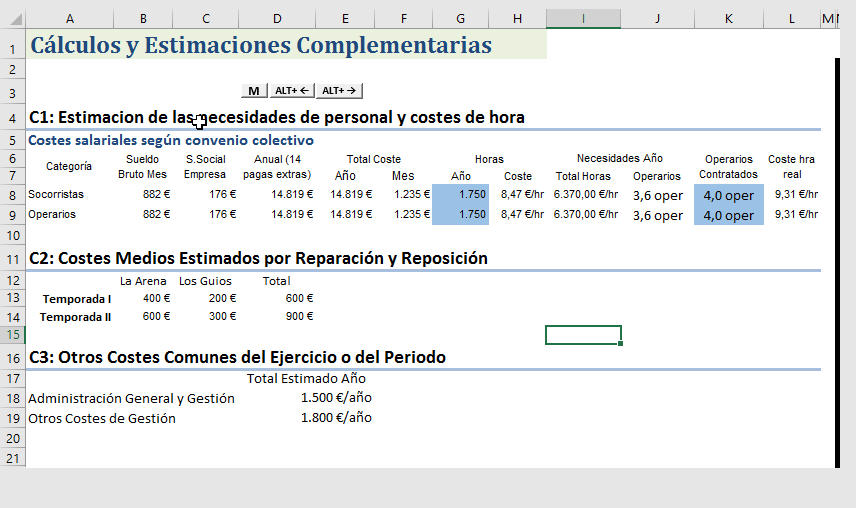The image size is (856, 508).
Task: Click the 6.370,00 €/hr total hours cell for Operarios
Action: click(x=586, y=215)
